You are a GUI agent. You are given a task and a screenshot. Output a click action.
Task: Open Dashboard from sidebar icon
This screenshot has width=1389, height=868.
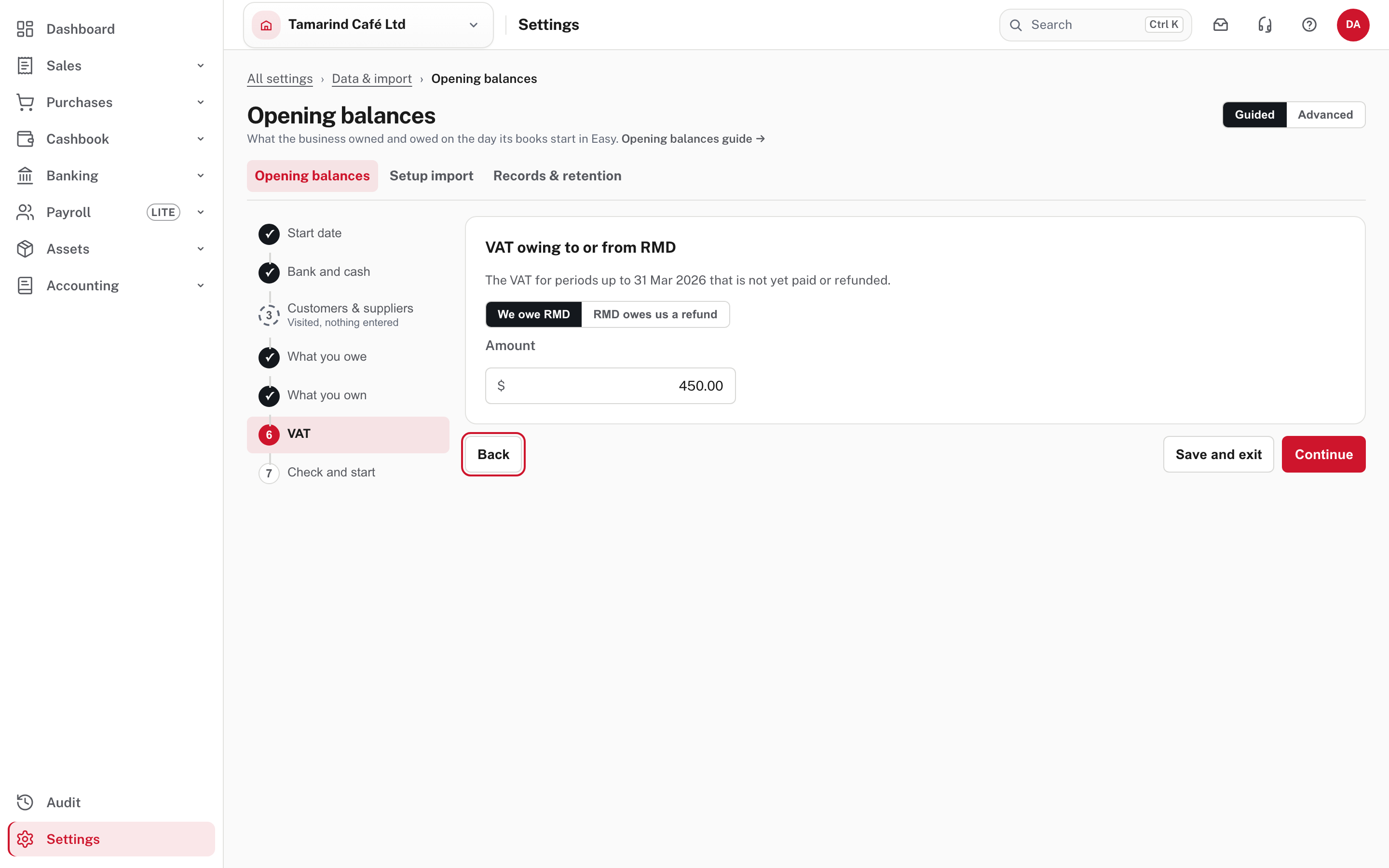pos(25,29)
